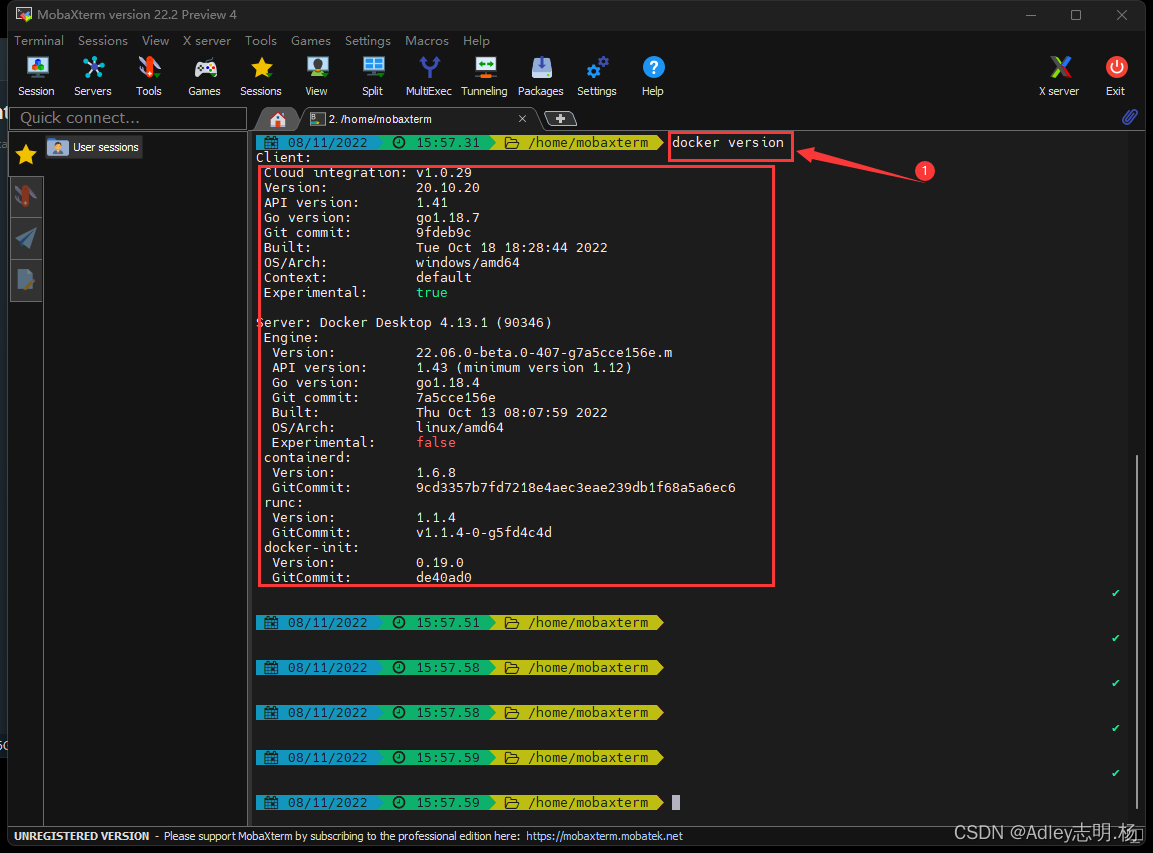Select the Split terminal icon

pos(373,76)
